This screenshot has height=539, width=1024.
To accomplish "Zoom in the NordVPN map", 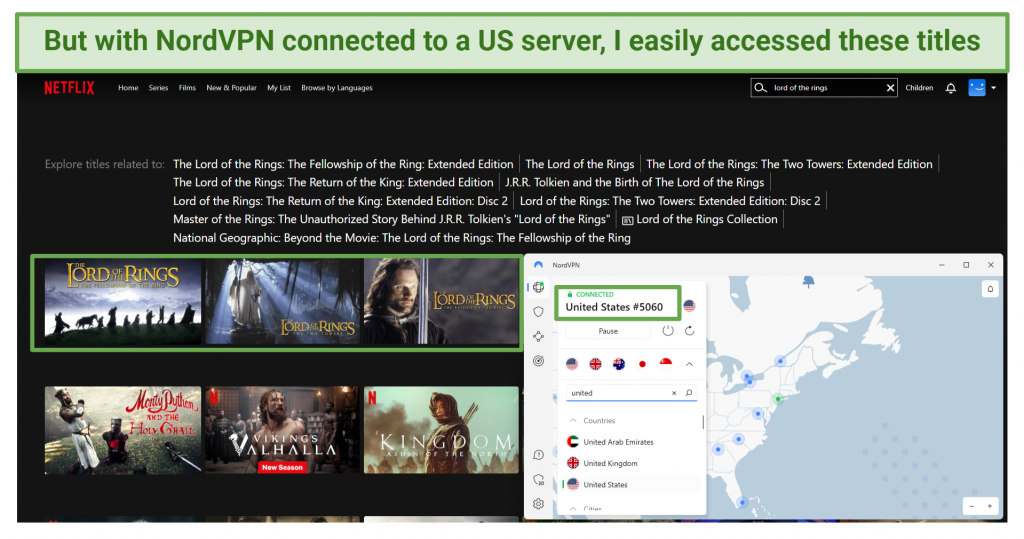I will [x=989, y=506].
